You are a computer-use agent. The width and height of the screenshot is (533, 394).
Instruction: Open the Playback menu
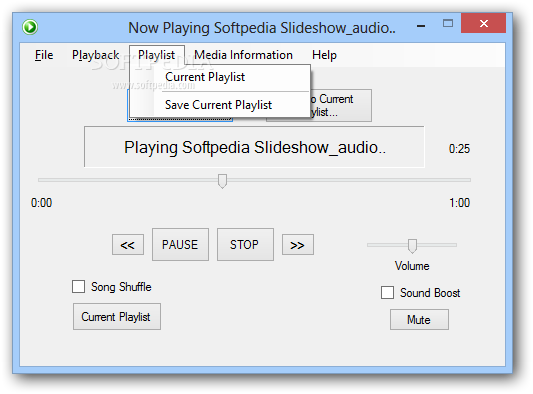click(96, 55)
